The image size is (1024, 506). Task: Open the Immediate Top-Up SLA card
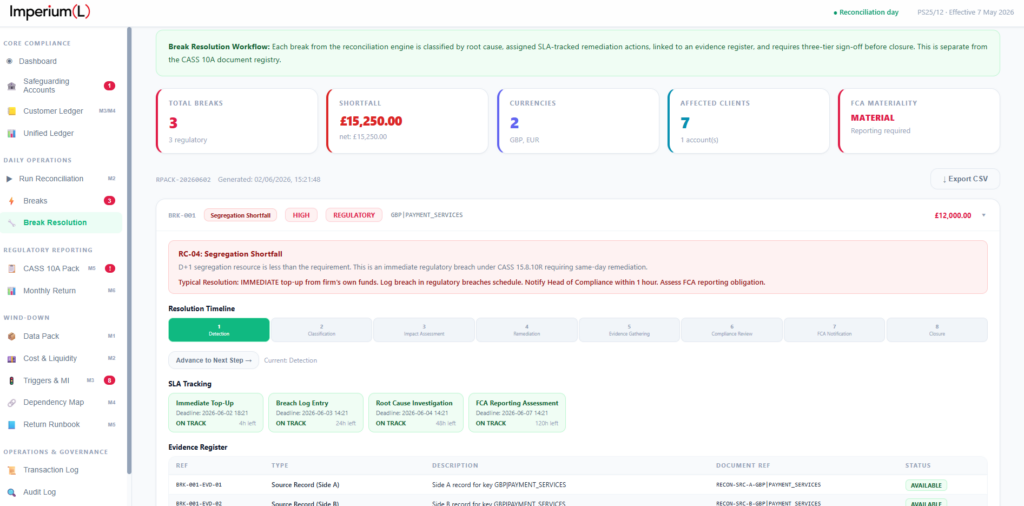[x=216, y=413]
